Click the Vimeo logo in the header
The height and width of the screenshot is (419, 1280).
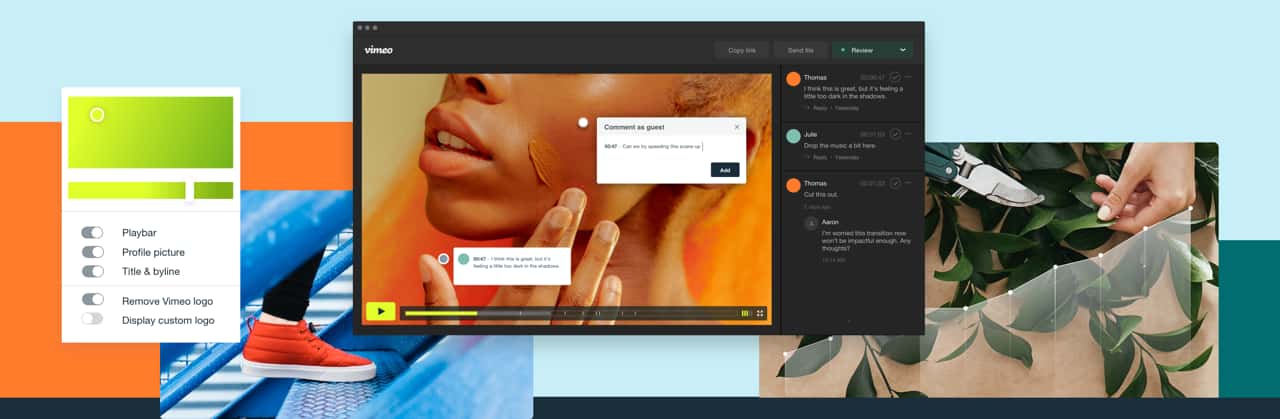point(378,49)
